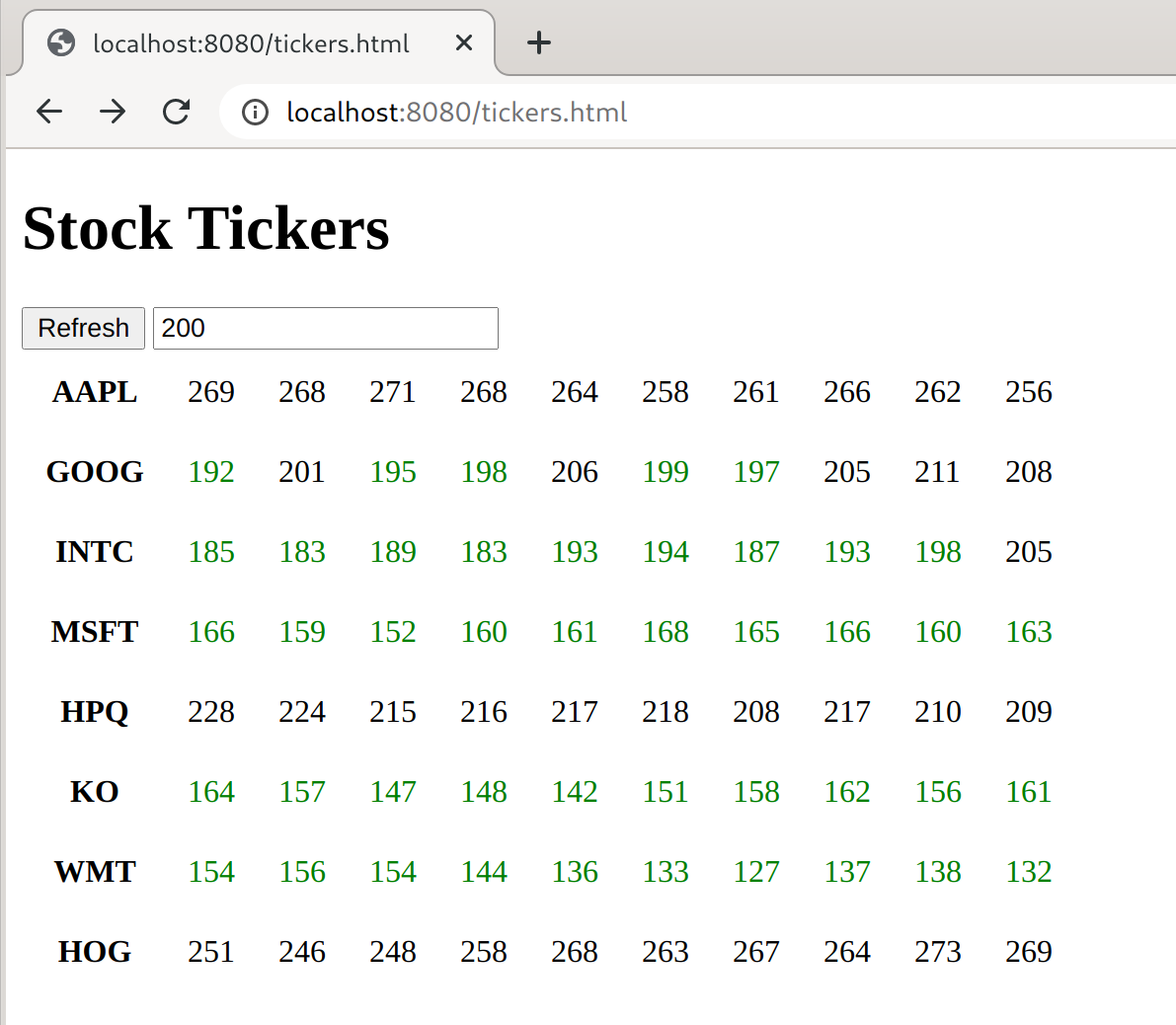Click AAPL value 269

[x=211, y=391]
